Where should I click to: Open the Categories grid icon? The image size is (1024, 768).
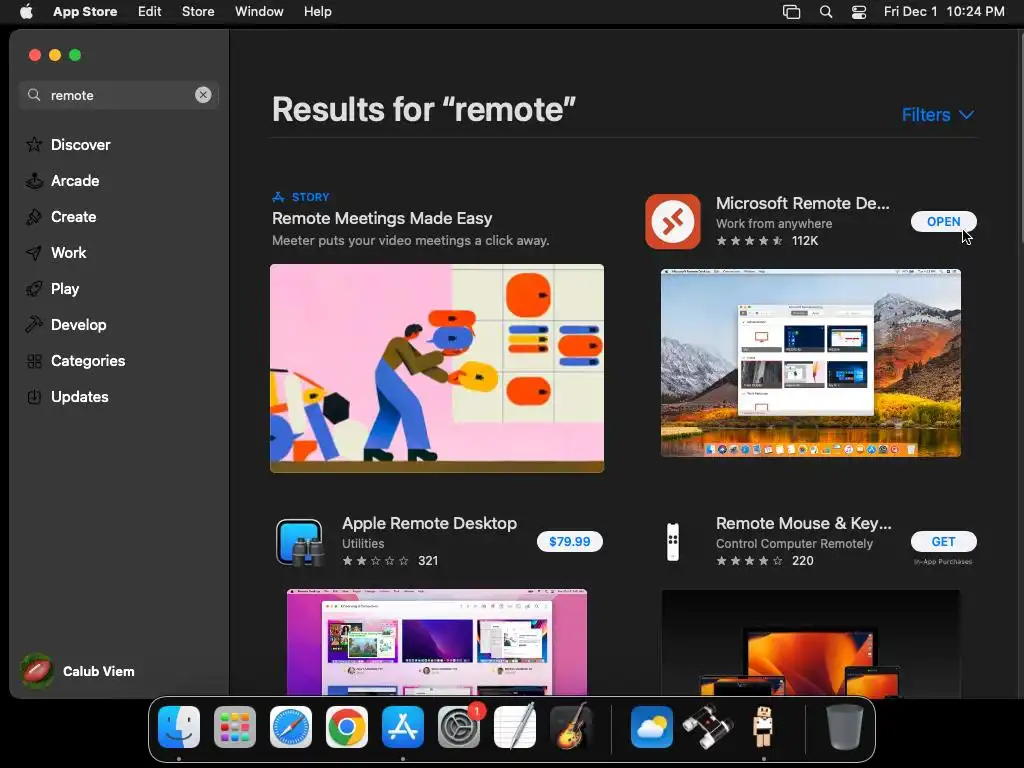click(x=34, y=360)
